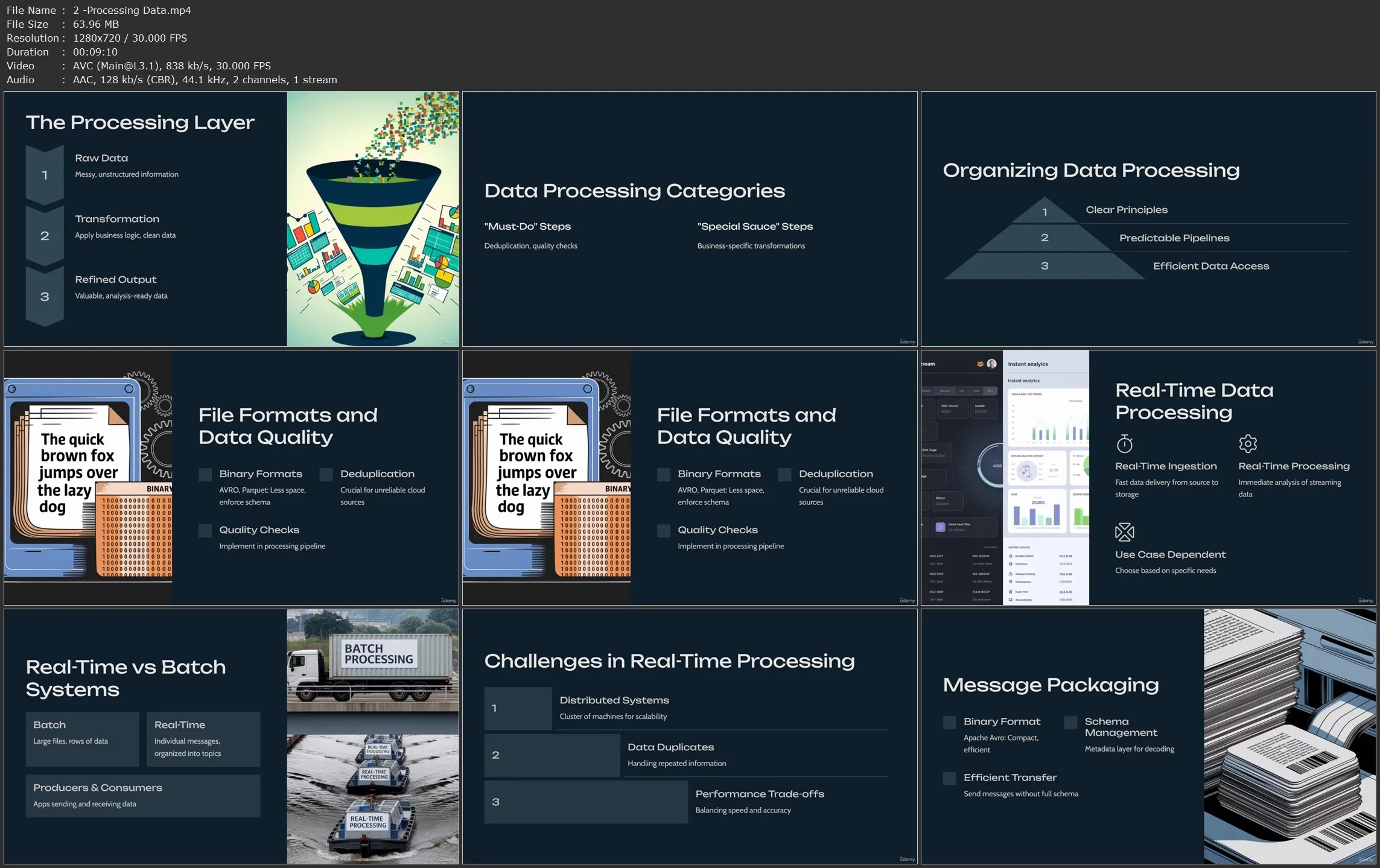Click the "Special Sauce" Steps heading
Image resolution: width=1380 pixels, height=868 pixels.
coord(755,227)
